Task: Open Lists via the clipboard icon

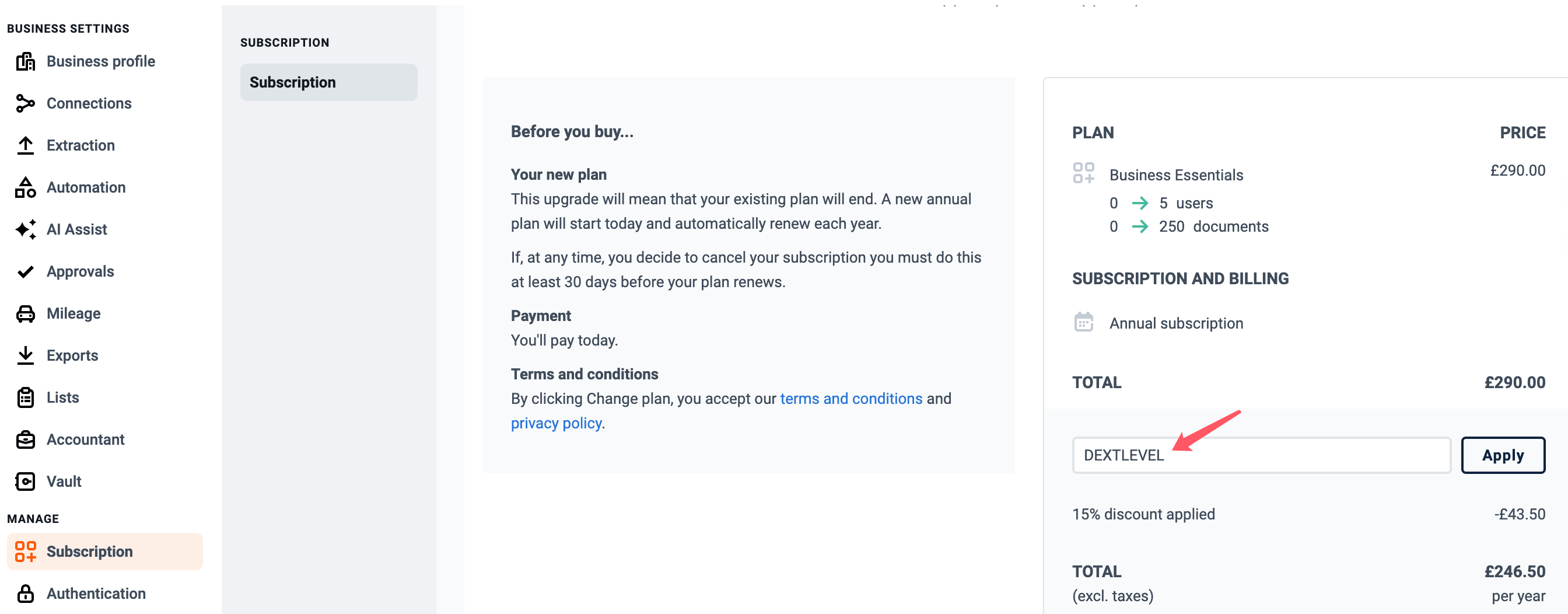Action: (x=25, y=398)
